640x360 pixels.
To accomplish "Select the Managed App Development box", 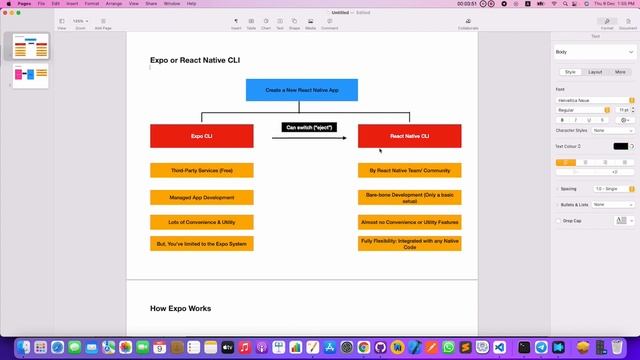I will tap(202, 198).
